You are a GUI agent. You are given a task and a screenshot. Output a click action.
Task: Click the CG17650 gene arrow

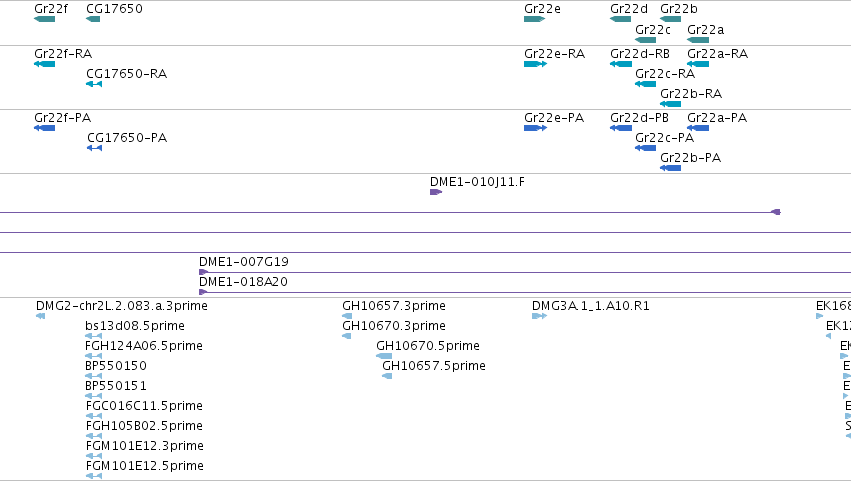(x=93, y=19)
